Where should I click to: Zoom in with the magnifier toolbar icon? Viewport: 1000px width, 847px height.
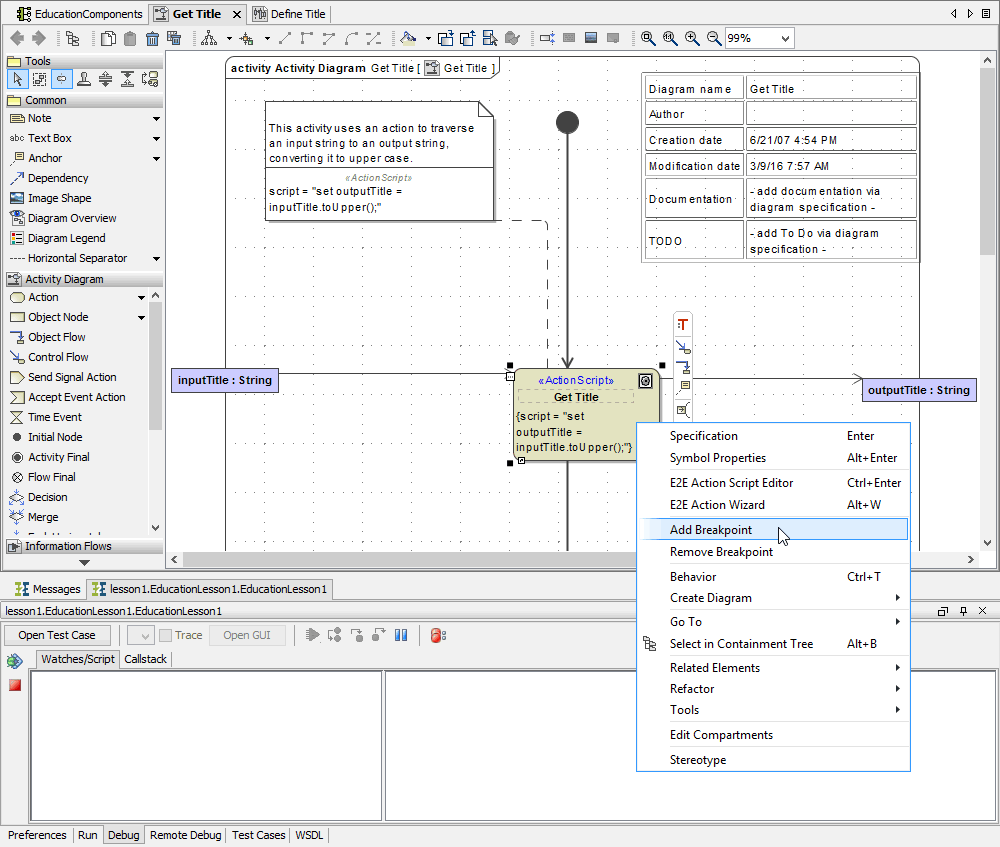[691, 38]
